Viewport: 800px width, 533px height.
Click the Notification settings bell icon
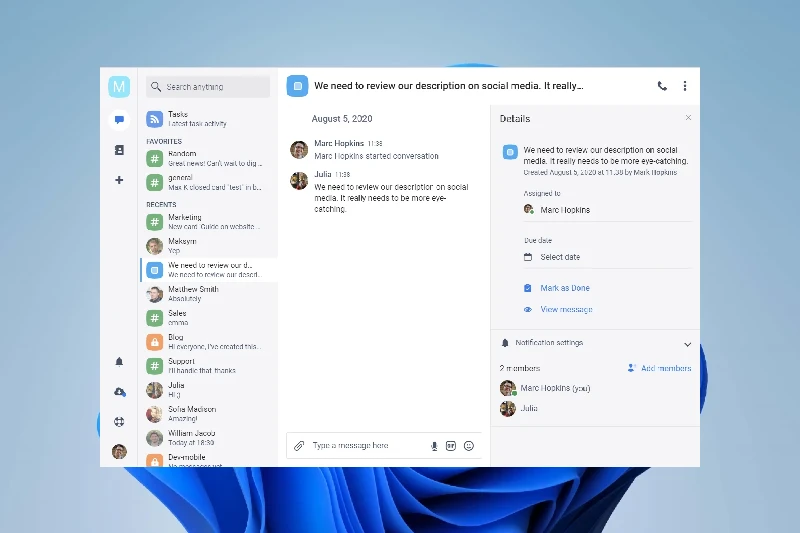click(505, 343)
